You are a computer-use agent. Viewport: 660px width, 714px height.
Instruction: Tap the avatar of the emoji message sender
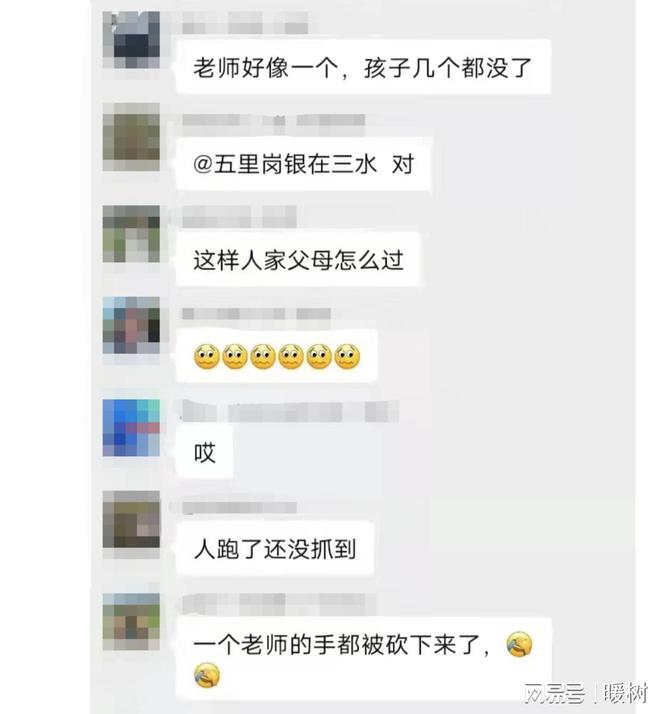click(x=131, y=325)
